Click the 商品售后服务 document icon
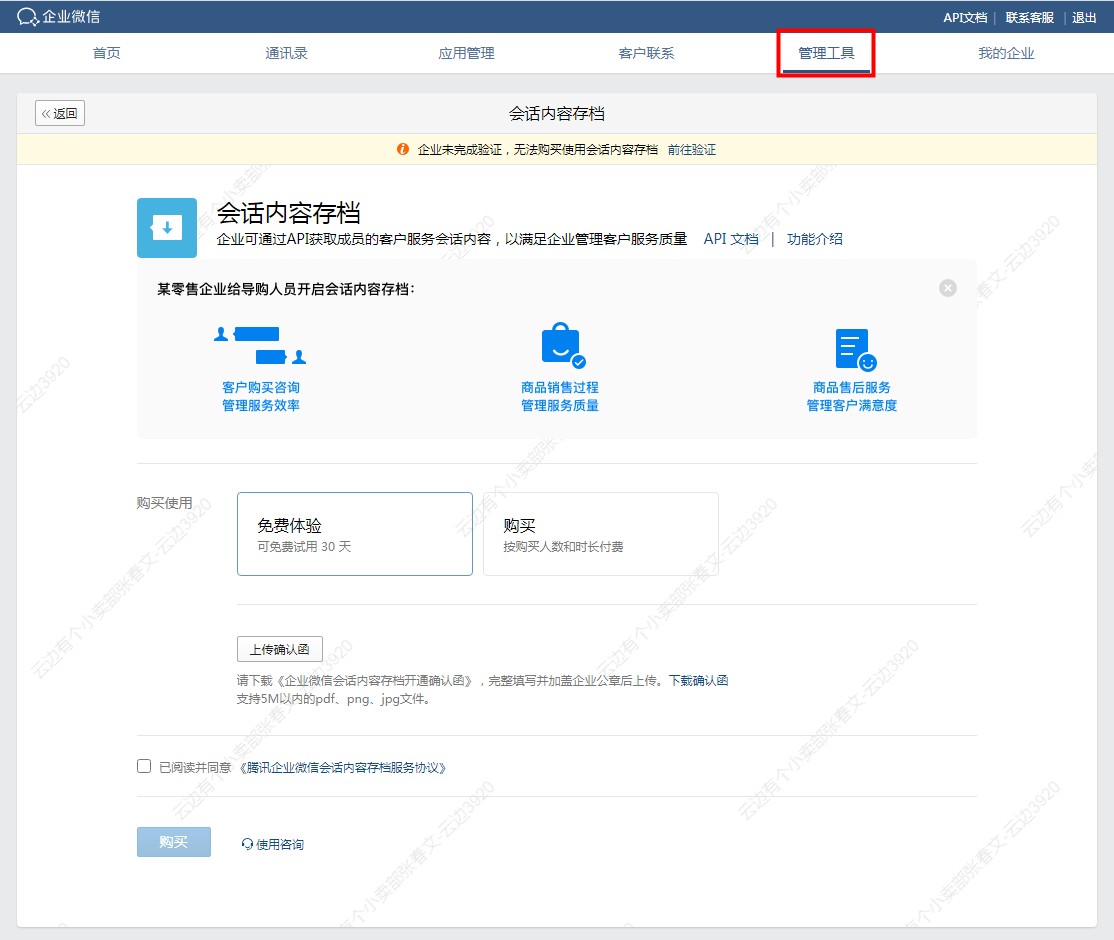Viewport: 1114px width, 940px height. 854,350
